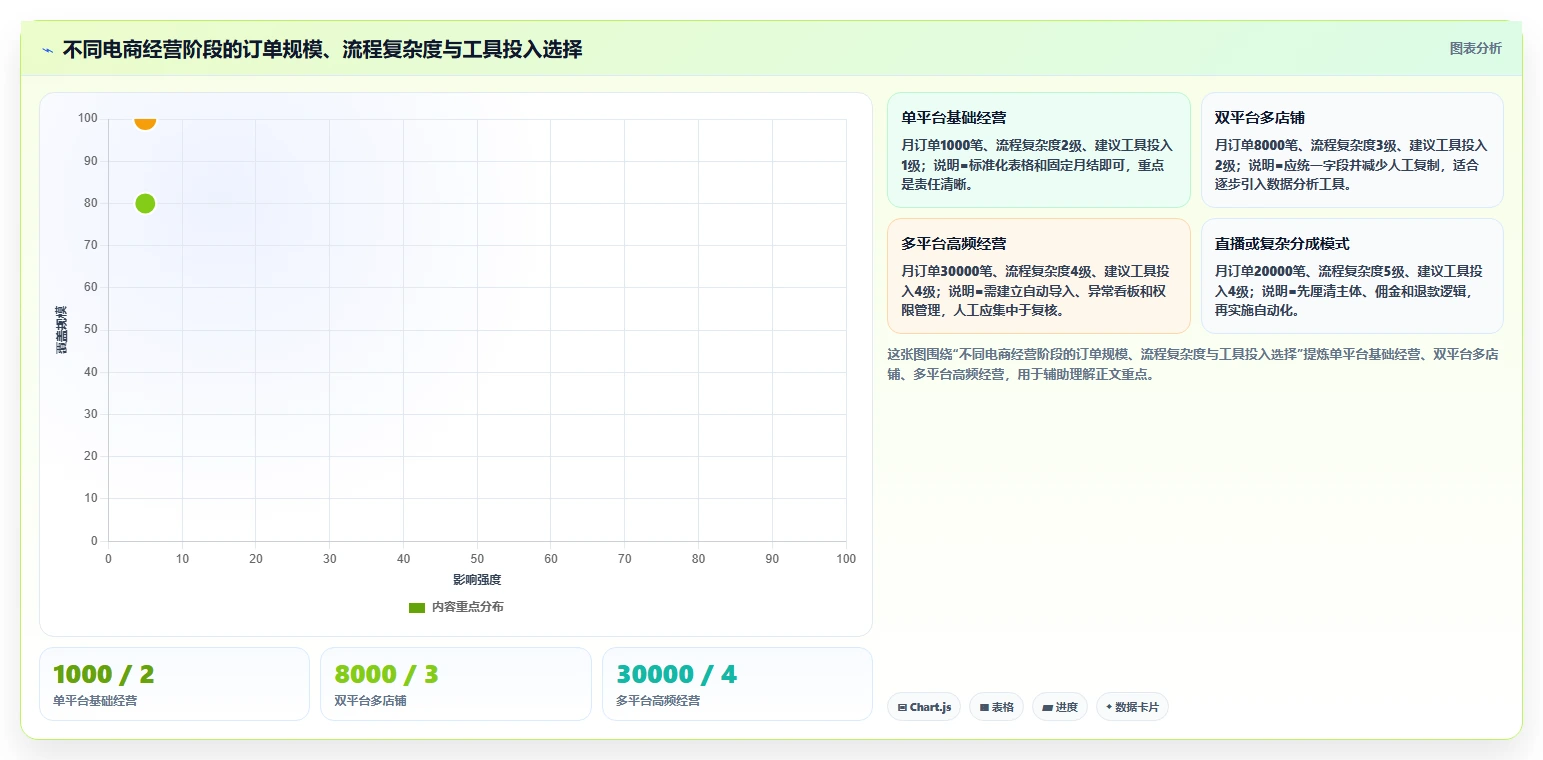
Task: Click the 月订单30000笔 description text
Action: coord(1037,291)
